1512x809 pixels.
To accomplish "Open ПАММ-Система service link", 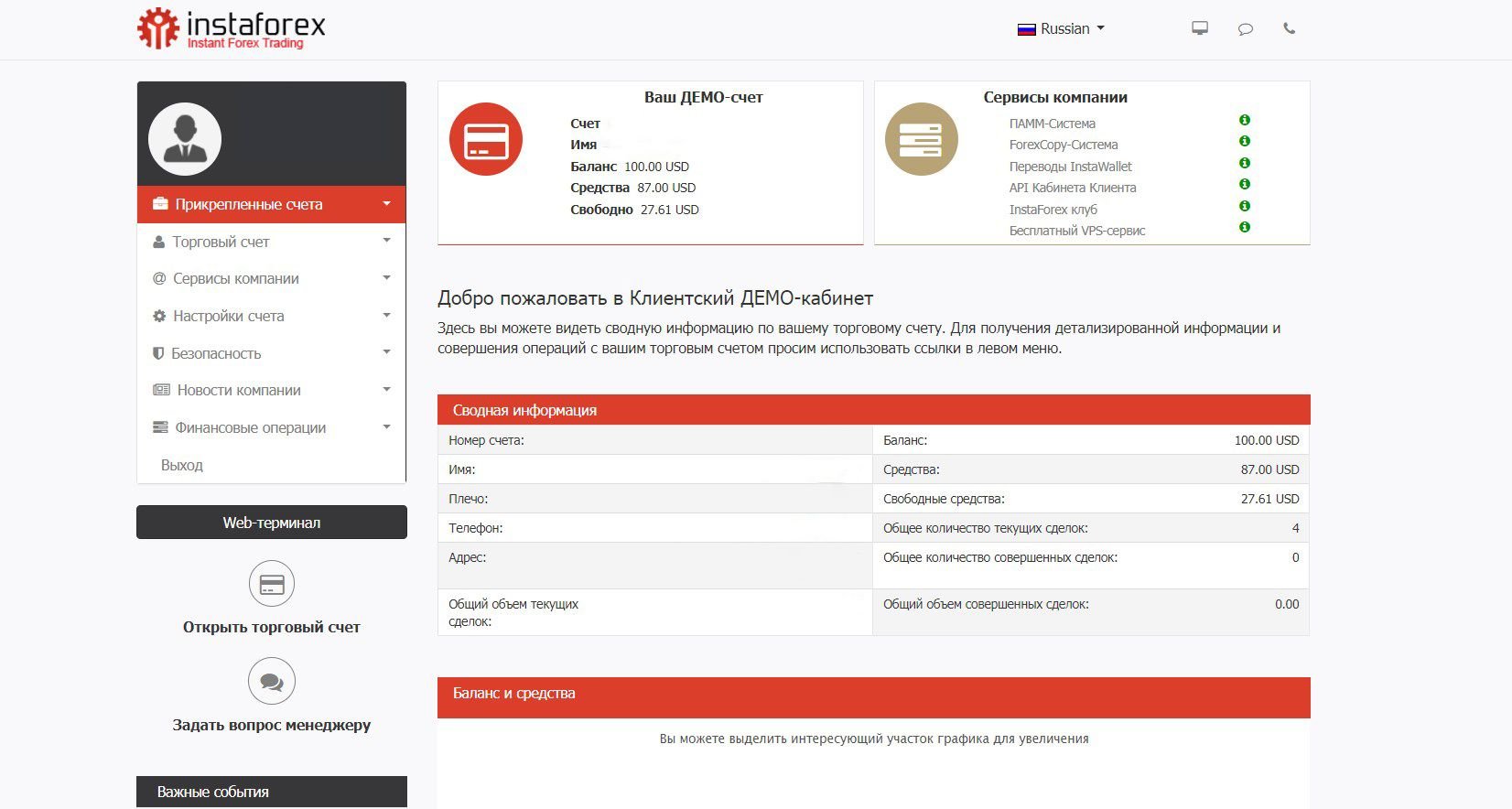I will pos(1053,124).
